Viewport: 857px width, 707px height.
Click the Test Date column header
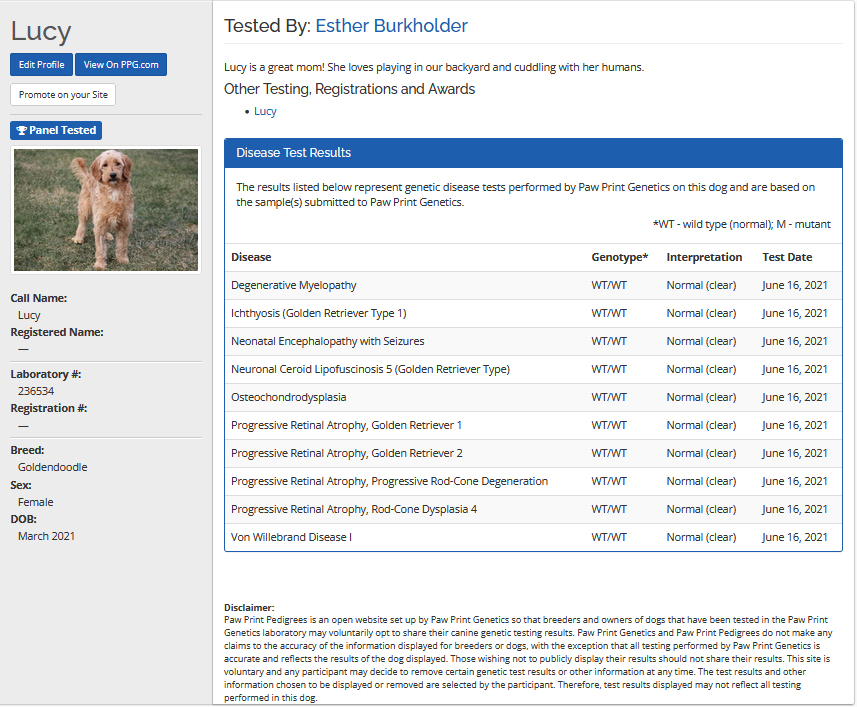click(x=787, y=257)
